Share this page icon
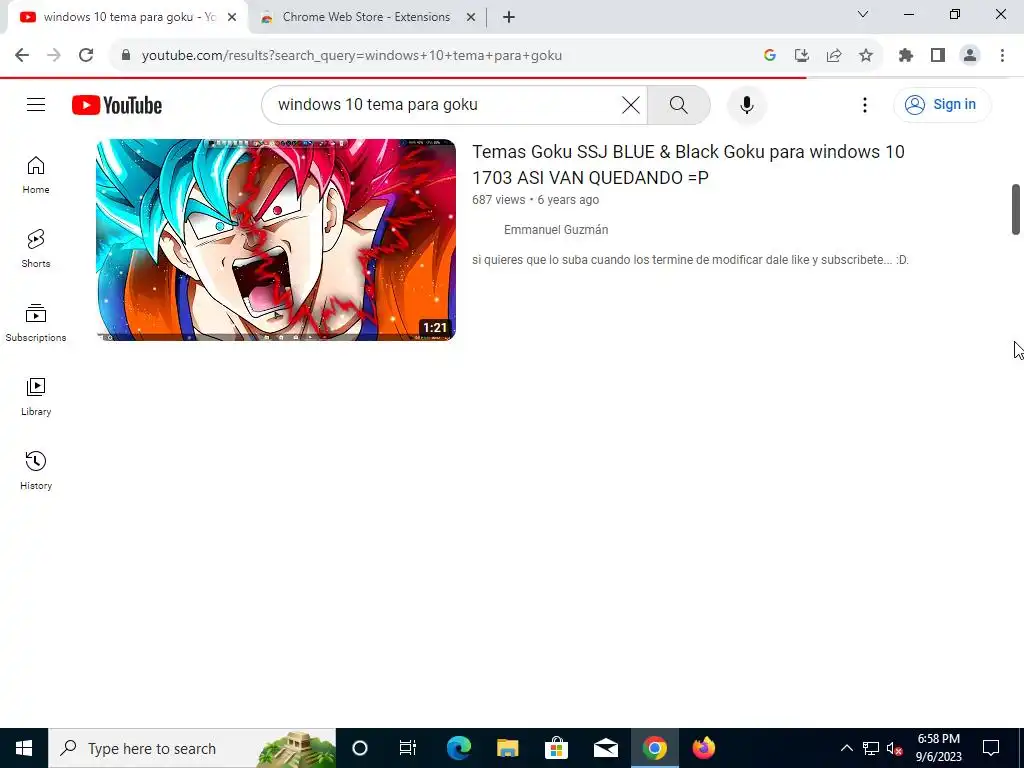The width and height of the screenshot is (1024, 768). point(834,55)
